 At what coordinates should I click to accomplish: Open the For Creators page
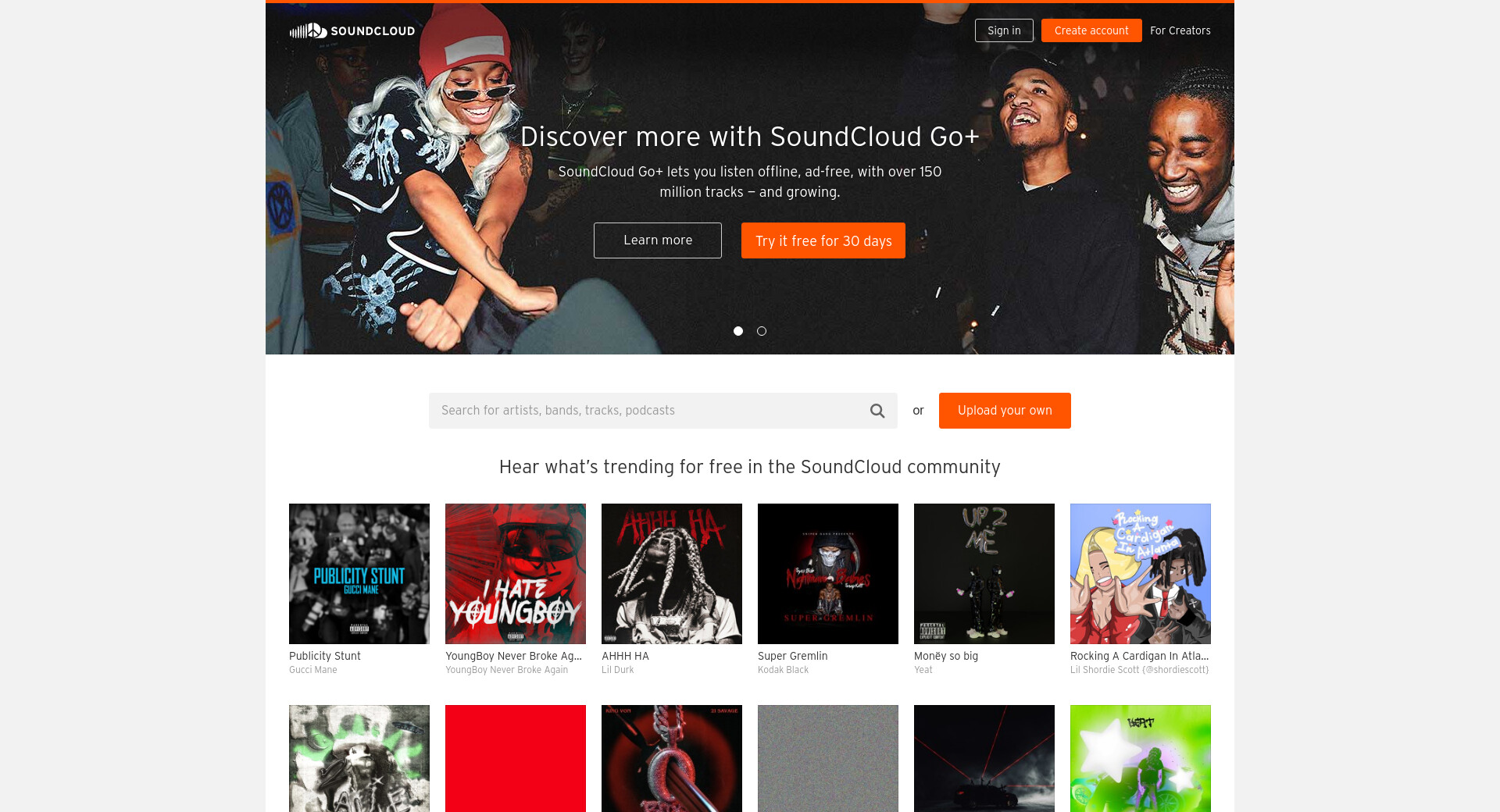coord(1180,30)
